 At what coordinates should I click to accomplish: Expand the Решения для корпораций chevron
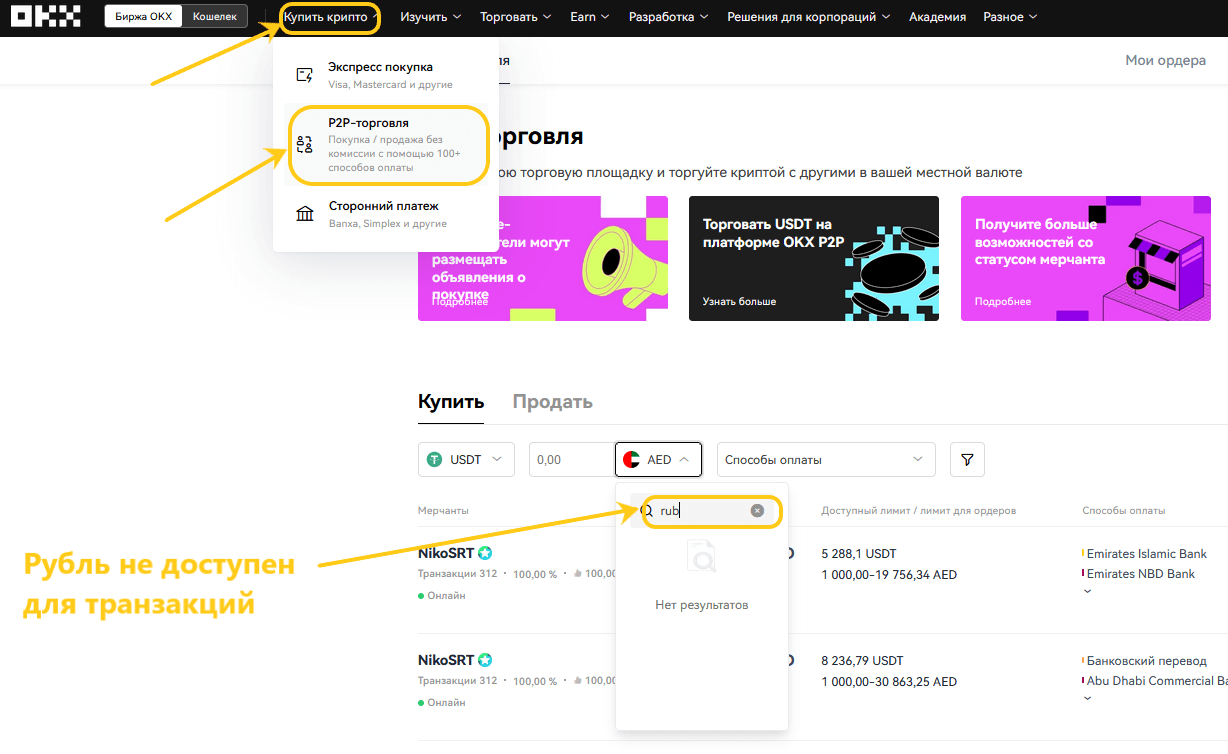point(886,17)
